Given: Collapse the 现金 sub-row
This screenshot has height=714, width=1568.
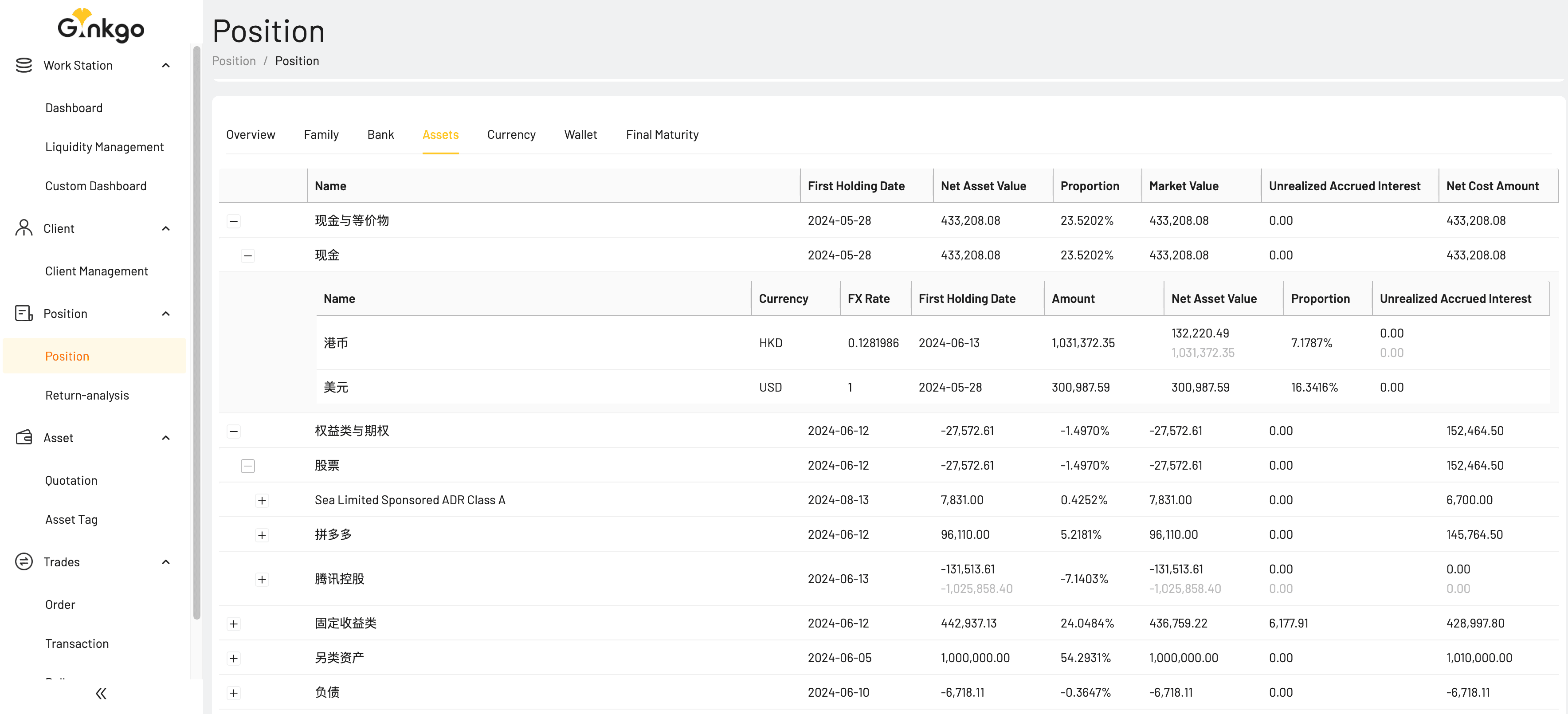Looking at the screenshot, I should point(248,255).
